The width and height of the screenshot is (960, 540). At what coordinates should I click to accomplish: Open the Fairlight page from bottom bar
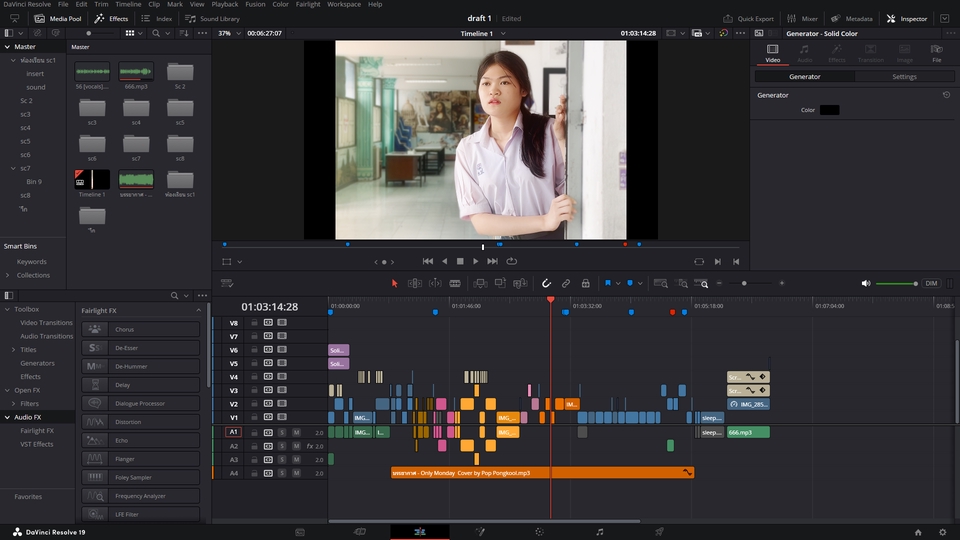click(599, 531)
